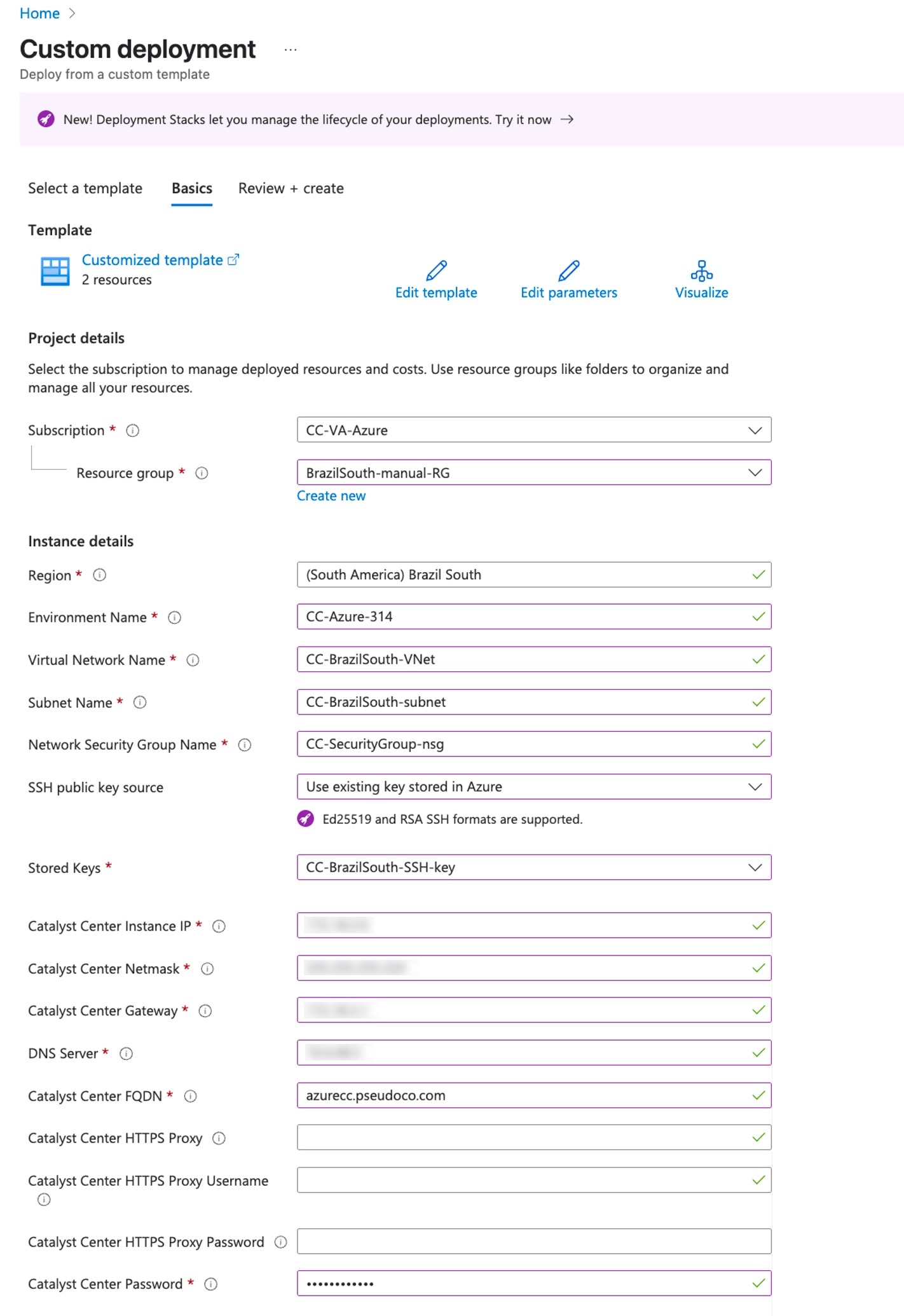This screenshot has width=904, height=1316.
Task: Show info tooltip for Subscription
Action: 131,430
